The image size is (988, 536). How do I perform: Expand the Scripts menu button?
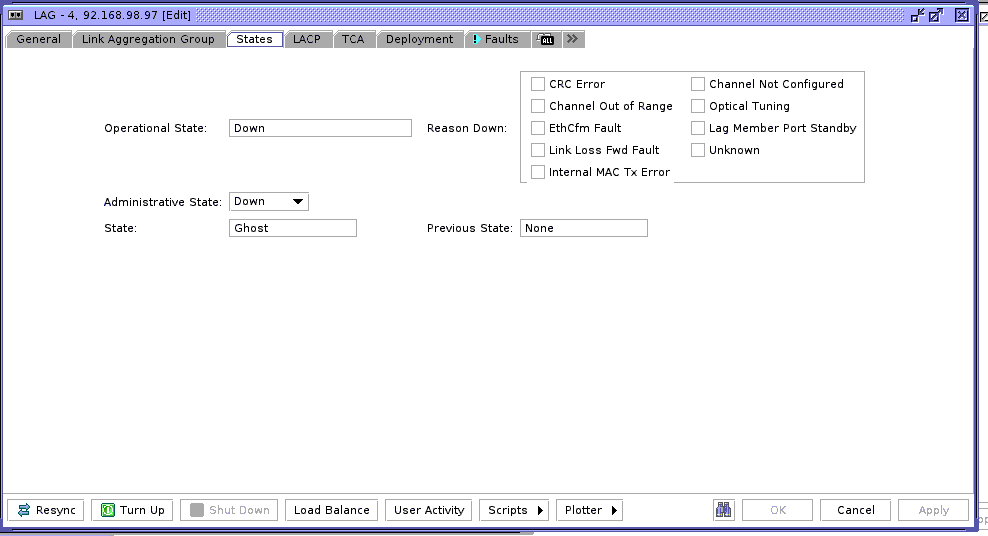coord(514,510)
